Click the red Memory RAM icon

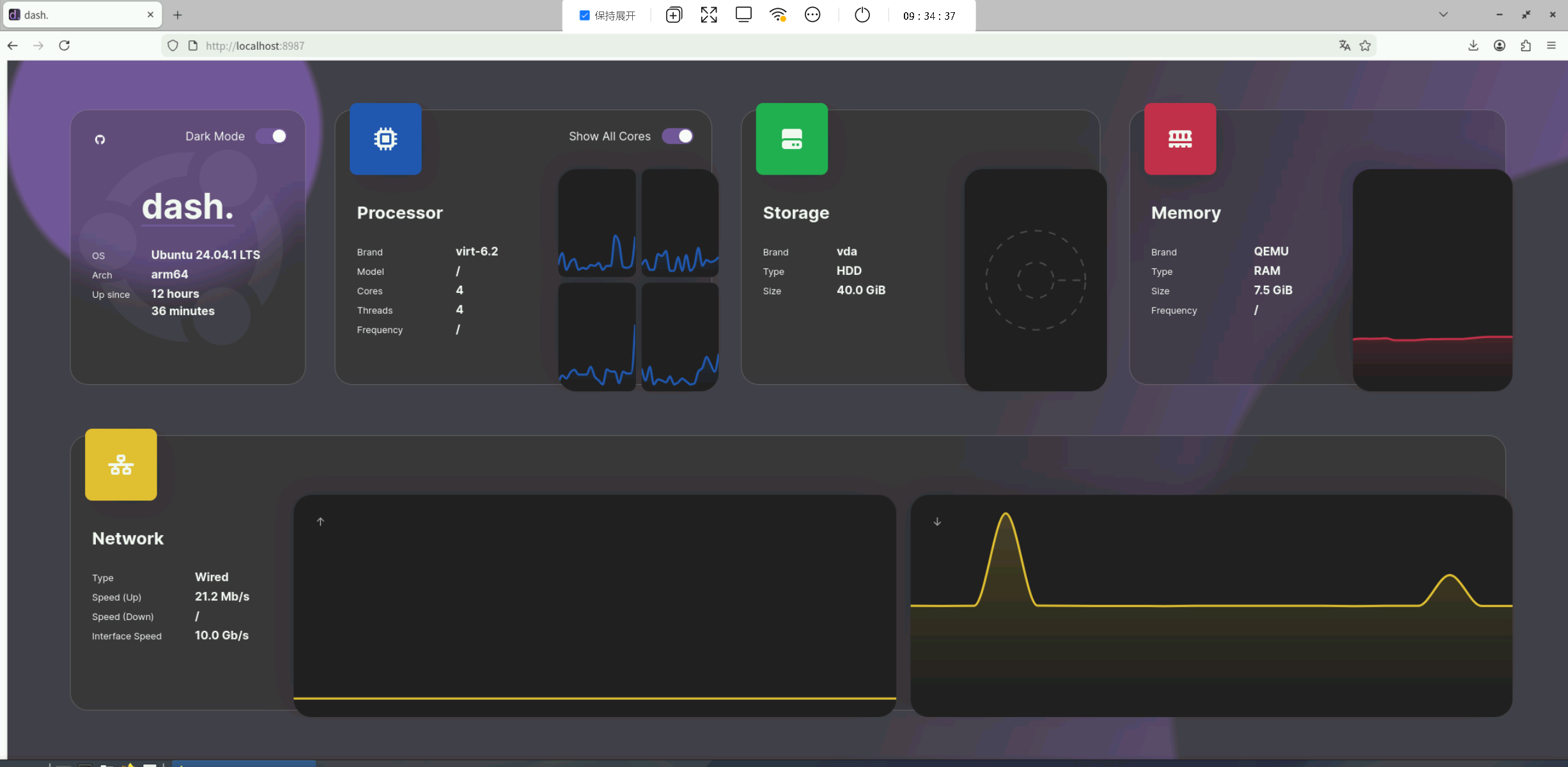[x=1179, y=139]
